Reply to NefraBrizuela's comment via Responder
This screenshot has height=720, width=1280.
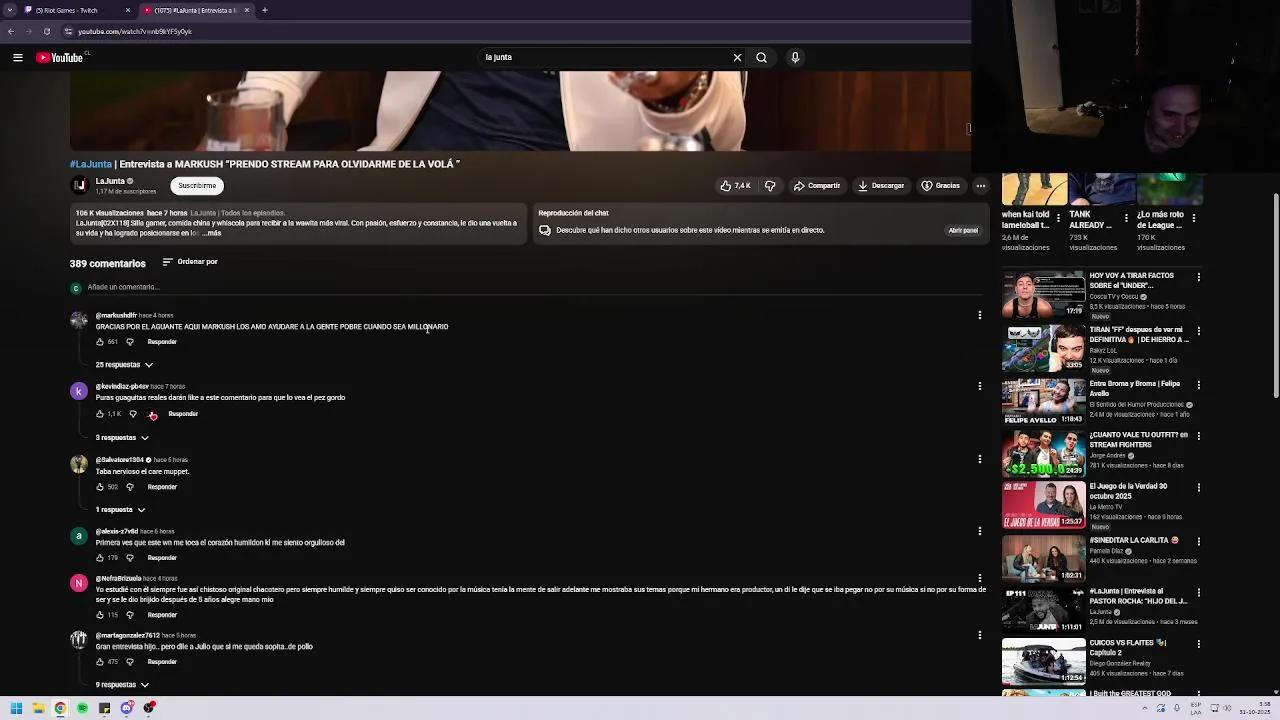162,615
